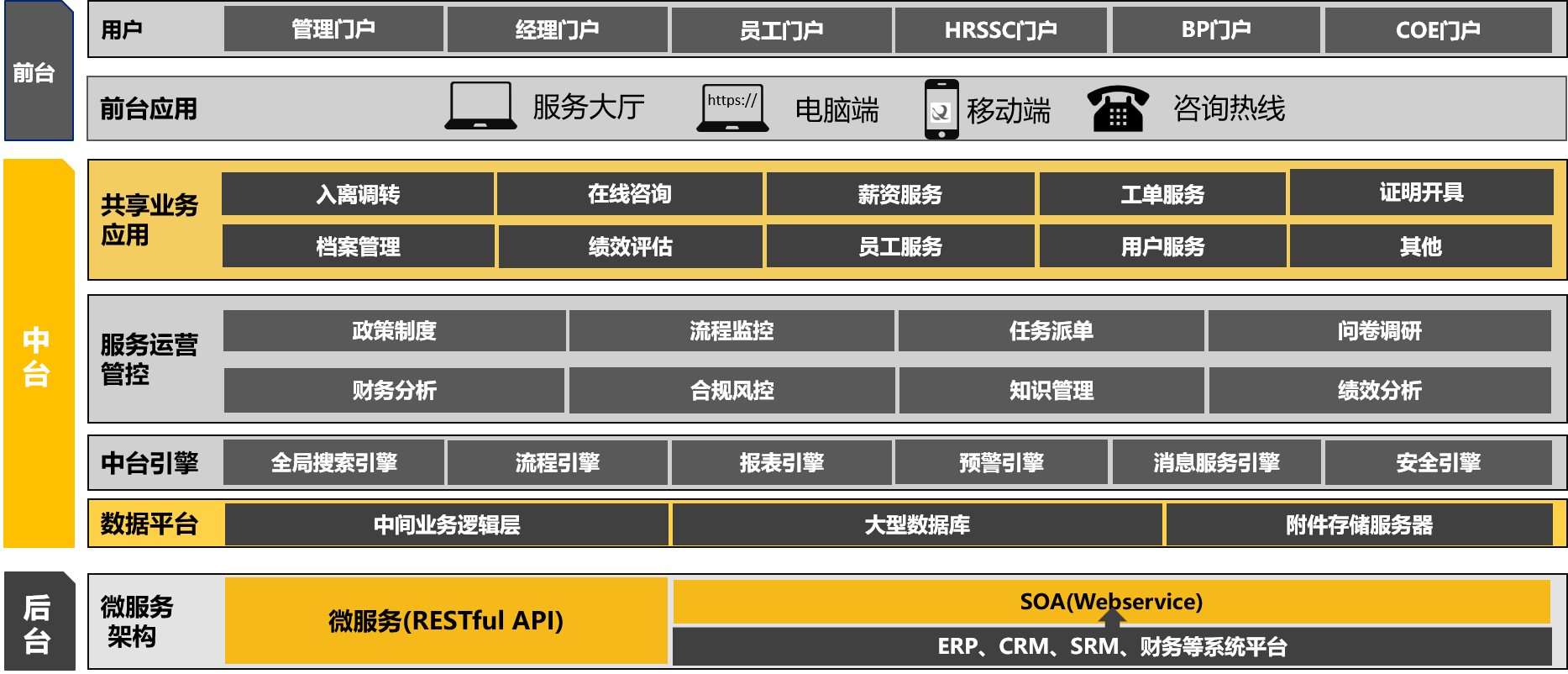
Task: Click the 中台引擎 row label
Action: point(149,462)
